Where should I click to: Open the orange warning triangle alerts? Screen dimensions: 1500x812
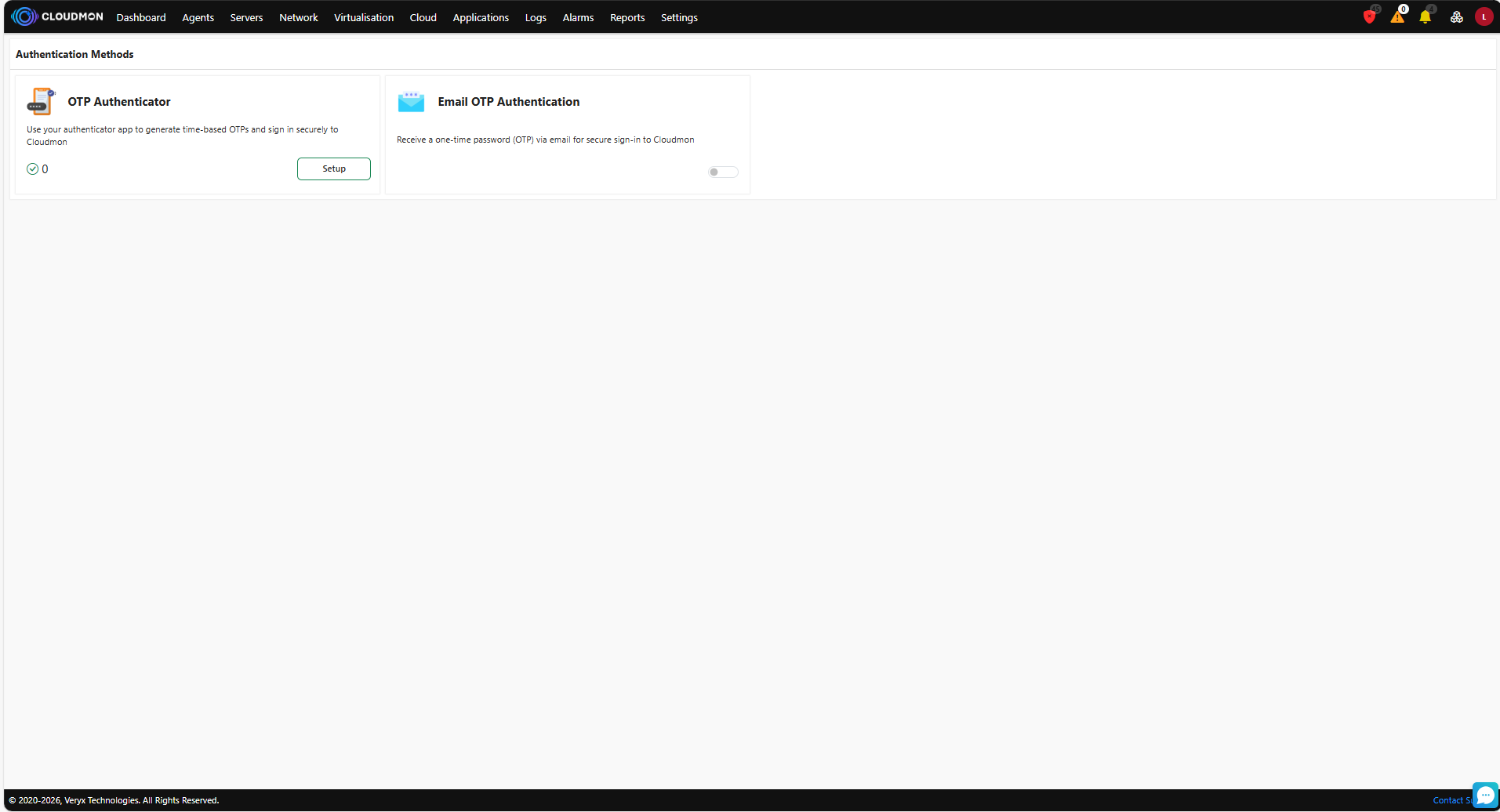tap(1397, 17)
